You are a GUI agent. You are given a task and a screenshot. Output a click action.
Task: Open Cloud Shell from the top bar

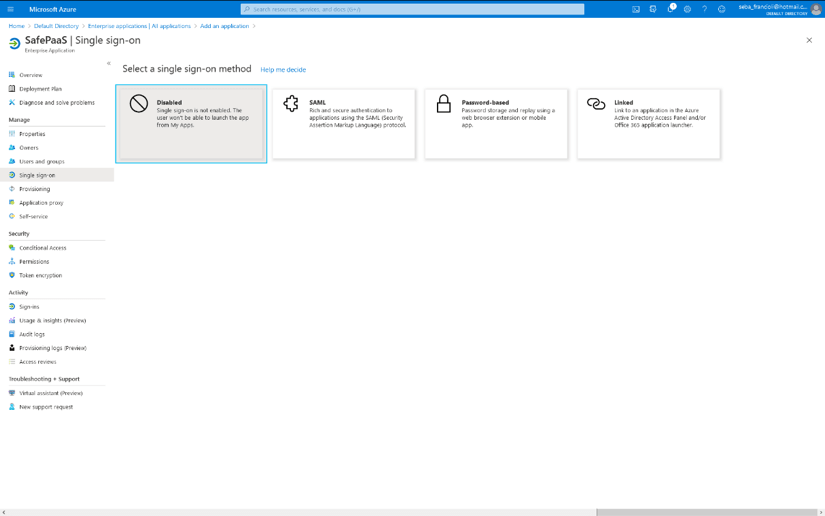(636, 9)
